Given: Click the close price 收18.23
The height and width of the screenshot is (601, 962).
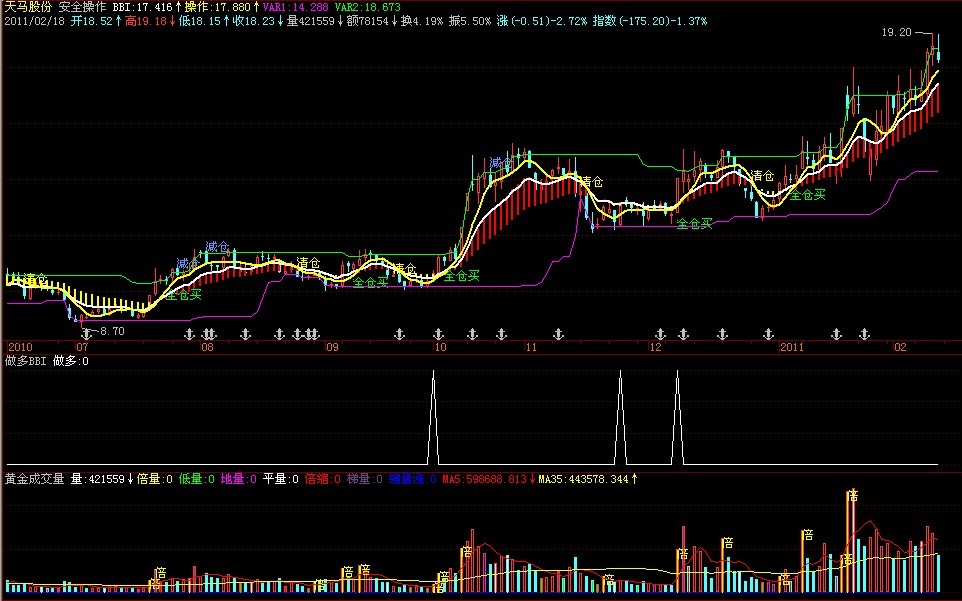Looking at the screenshot, I should click(254, 21).
